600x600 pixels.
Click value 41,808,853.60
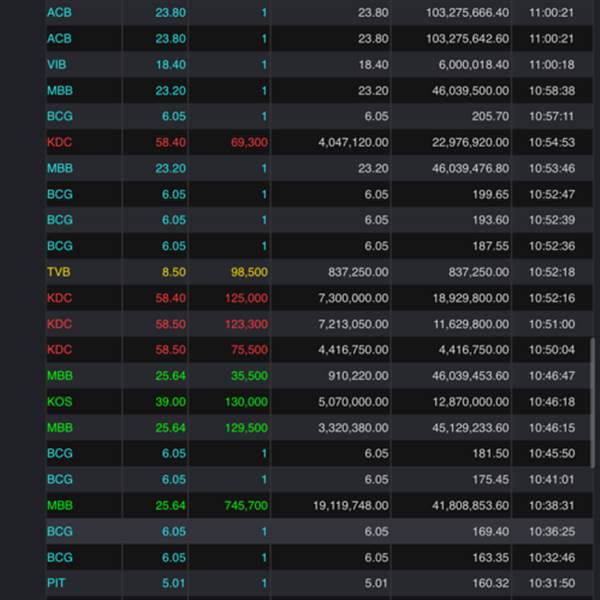tap(470, 505)
